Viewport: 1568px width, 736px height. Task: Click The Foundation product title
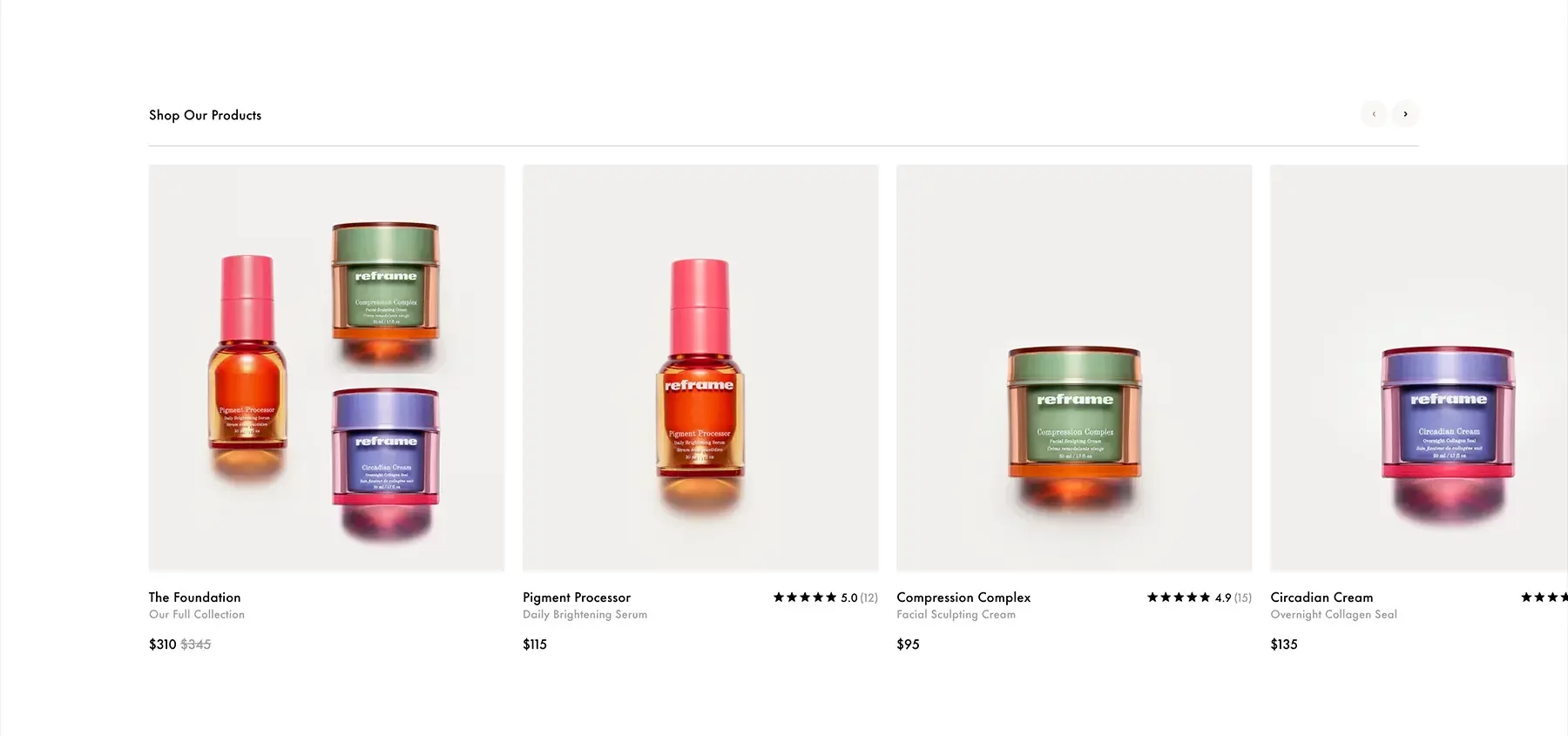(195, 598)
